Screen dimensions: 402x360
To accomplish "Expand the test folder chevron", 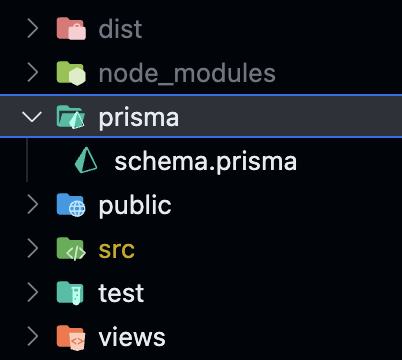I will pyautogui.click(x=33, y=293).
